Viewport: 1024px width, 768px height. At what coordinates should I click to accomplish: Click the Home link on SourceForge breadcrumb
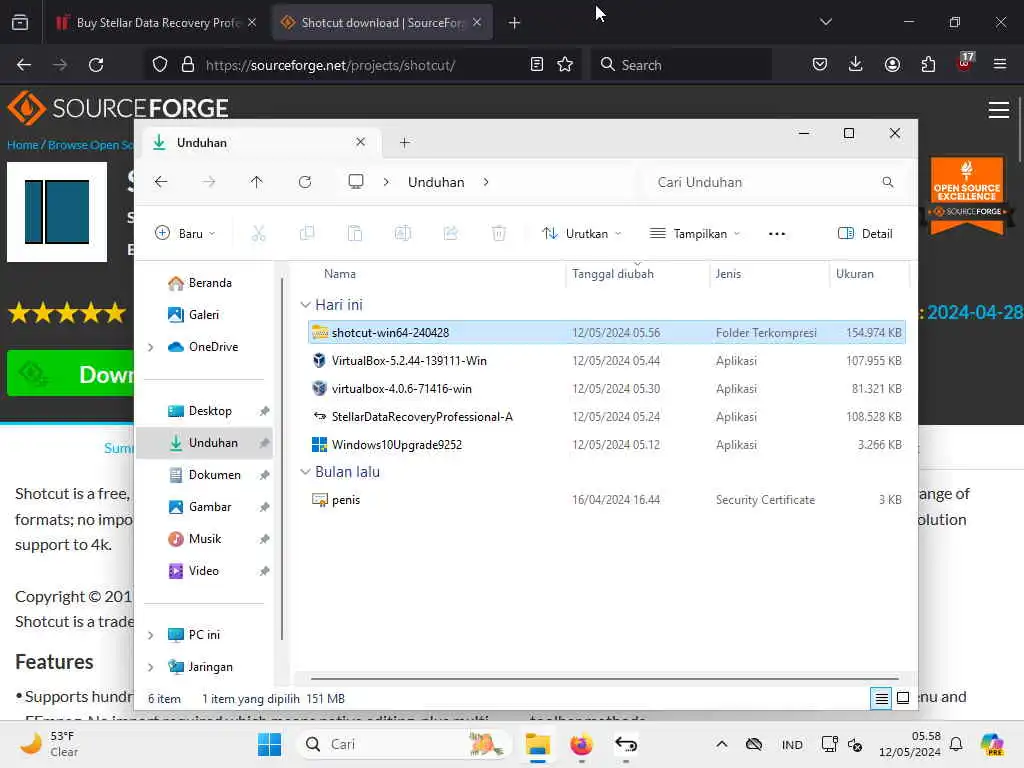[22, 145]
